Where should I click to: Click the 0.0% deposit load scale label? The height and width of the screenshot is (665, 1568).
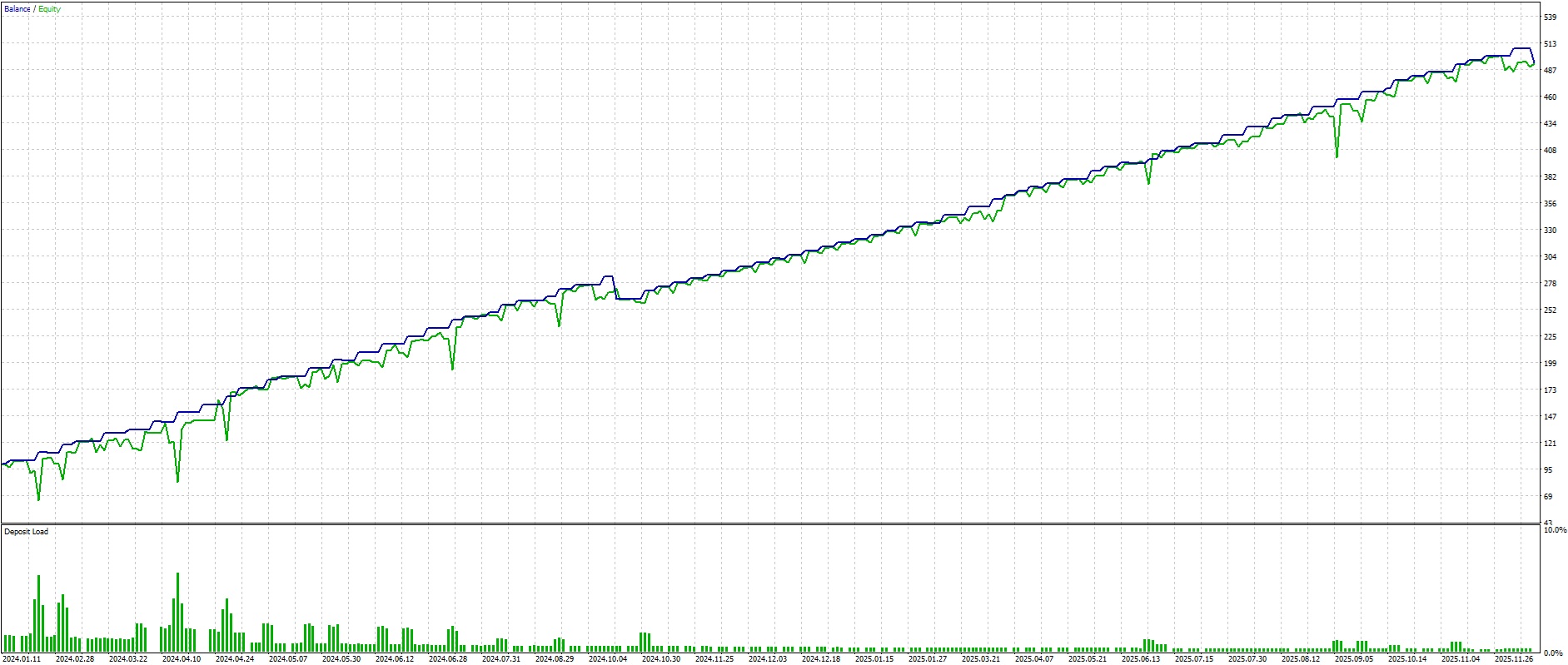pyautogui.click(x=1553, y=653)
